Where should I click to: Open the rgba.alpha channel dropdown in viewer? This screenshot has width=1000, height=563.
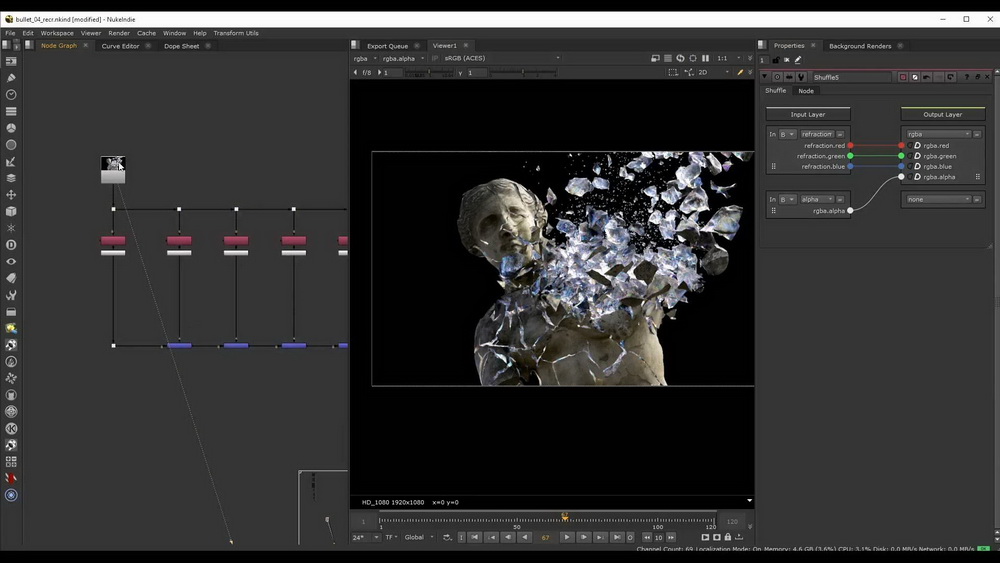403,58
